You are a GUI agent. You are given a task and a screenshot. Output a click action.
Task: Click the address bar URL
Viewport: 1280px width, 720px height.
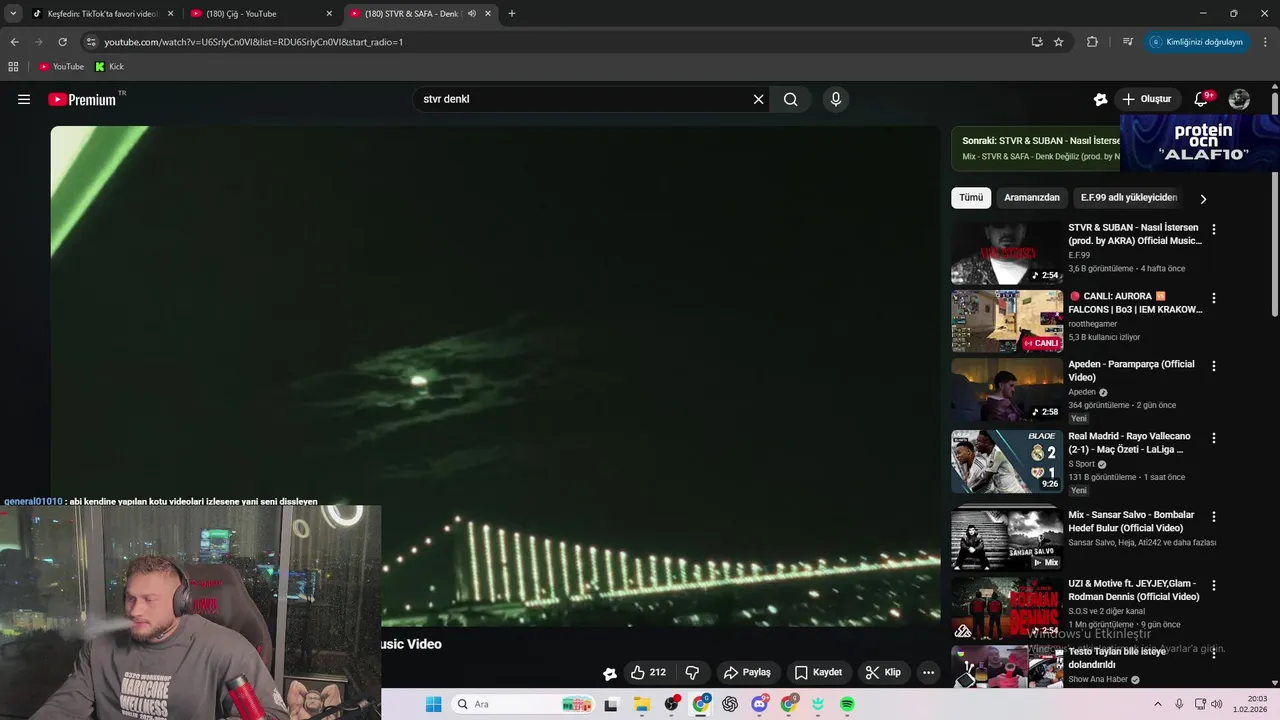[254, 42]
